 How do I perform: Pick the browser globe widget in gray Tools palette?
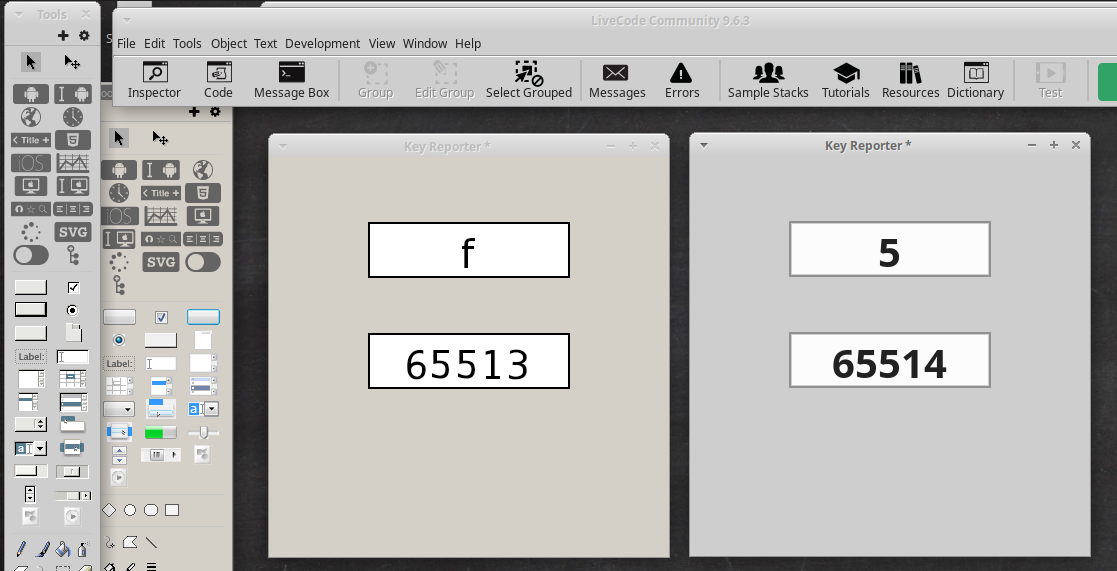pos(31,117)
